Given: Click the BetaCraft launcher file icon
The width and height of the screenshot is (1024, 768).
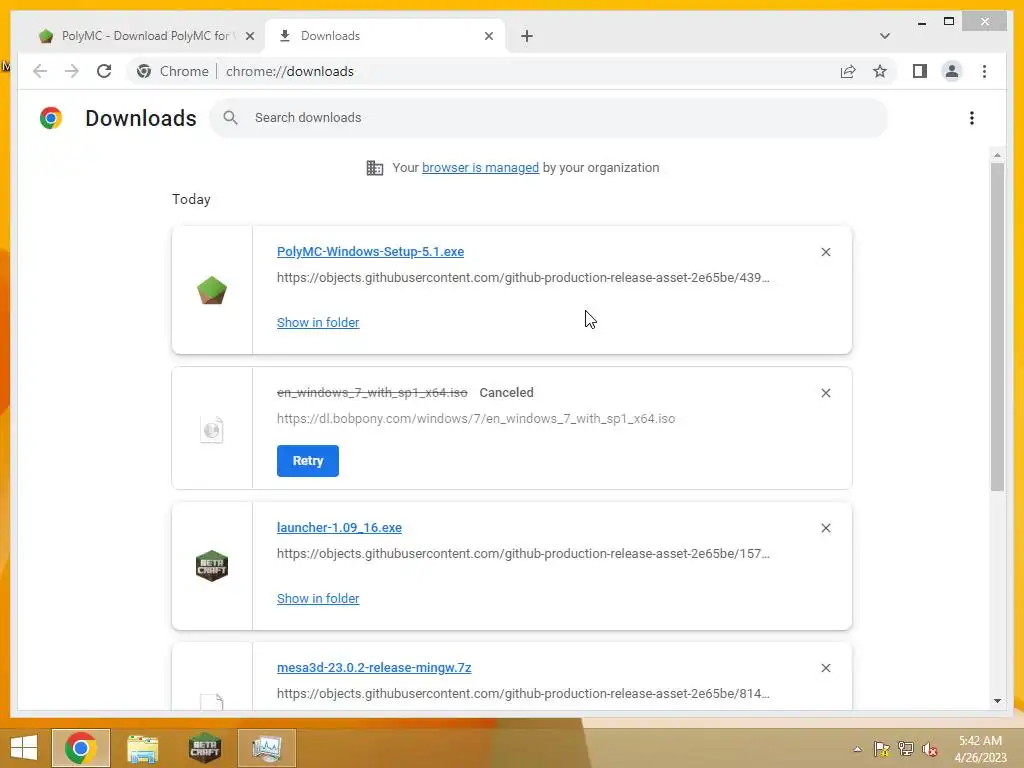Looking at the screenshot, I should [212, 566].
